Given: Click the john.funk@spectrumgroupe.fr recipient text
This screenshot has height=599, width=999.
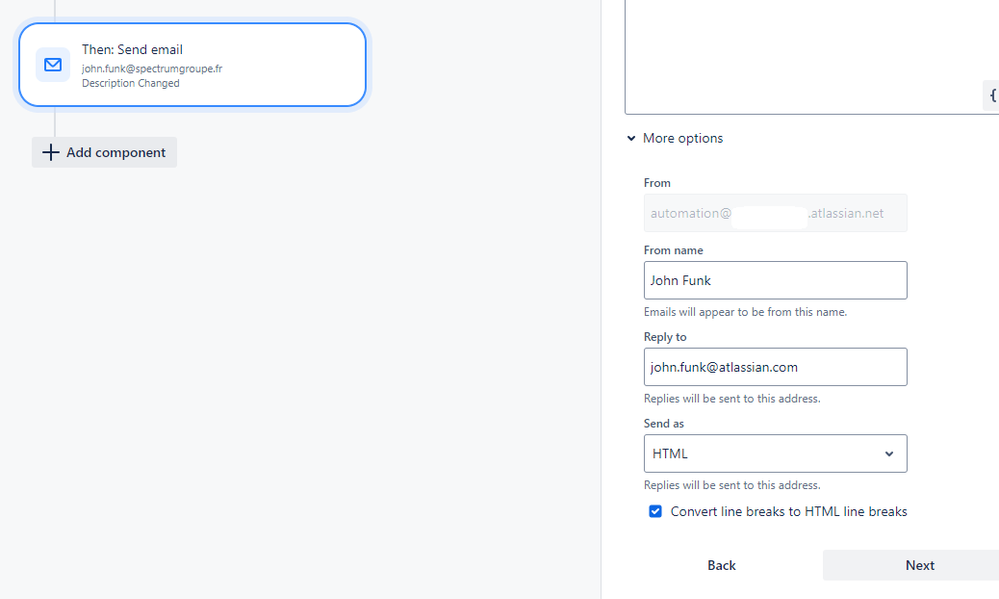Looking at the screenshot, I should tap(152, 69).
